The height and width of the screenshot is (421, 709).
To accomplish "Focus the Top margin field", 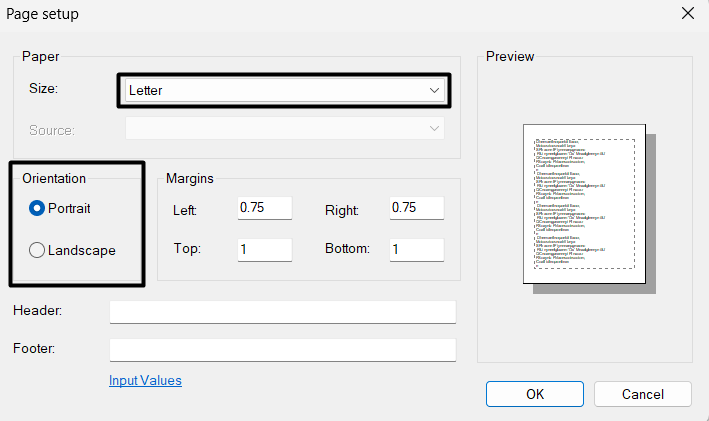I will tap(264, 248).
